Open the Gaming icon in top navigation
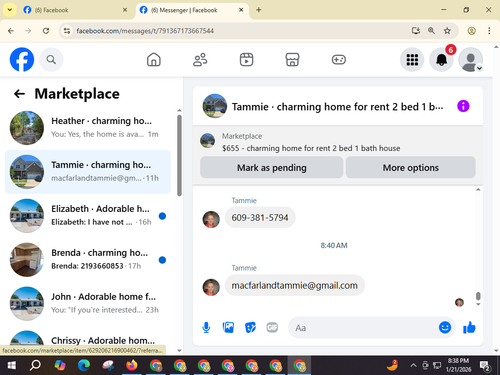The width and height of the screenshot is (500, 375). (339, 60)
